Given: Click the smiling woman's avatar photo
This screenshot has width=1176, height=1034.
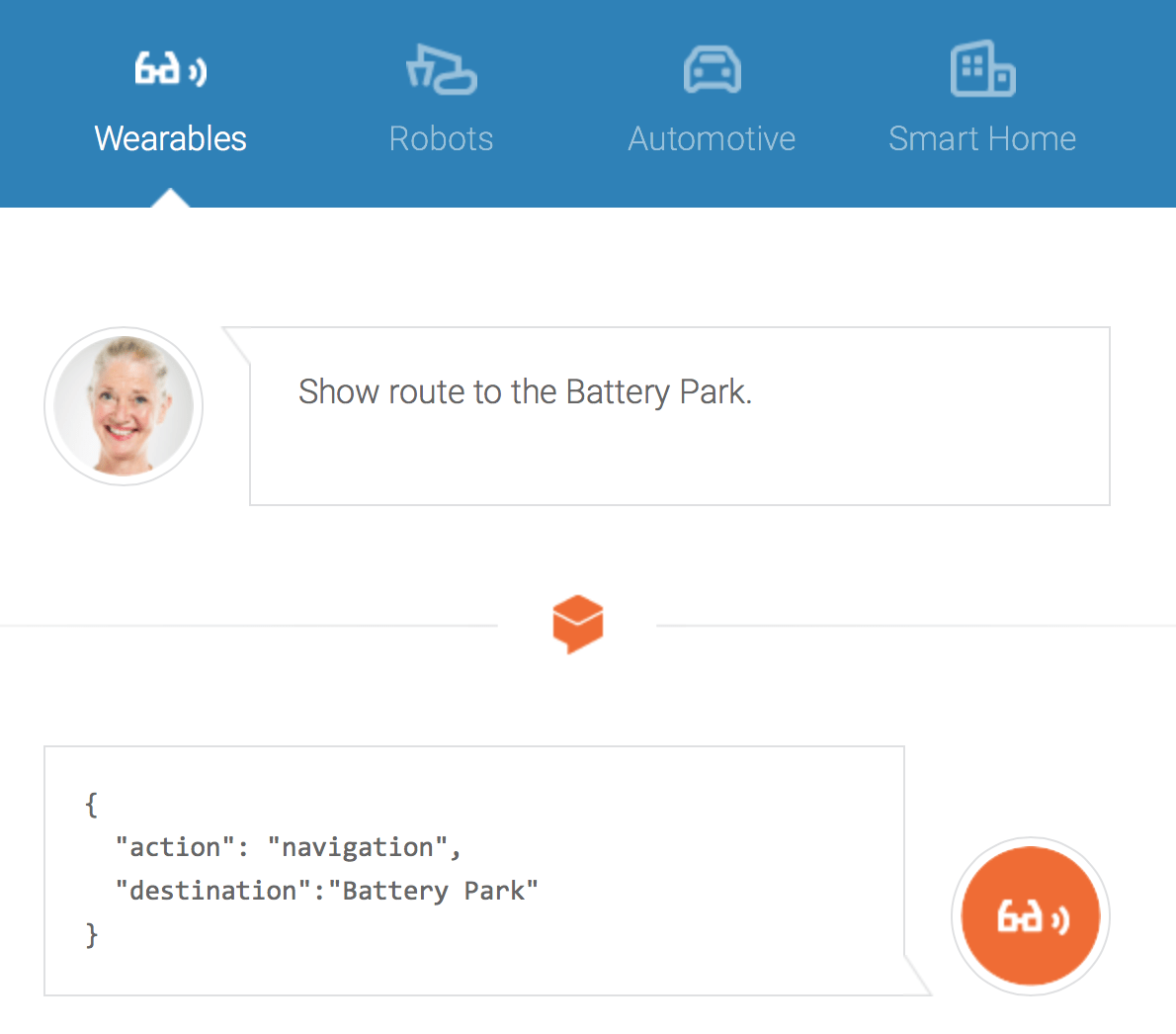Looking at the screenshot, I should point(124,406).
